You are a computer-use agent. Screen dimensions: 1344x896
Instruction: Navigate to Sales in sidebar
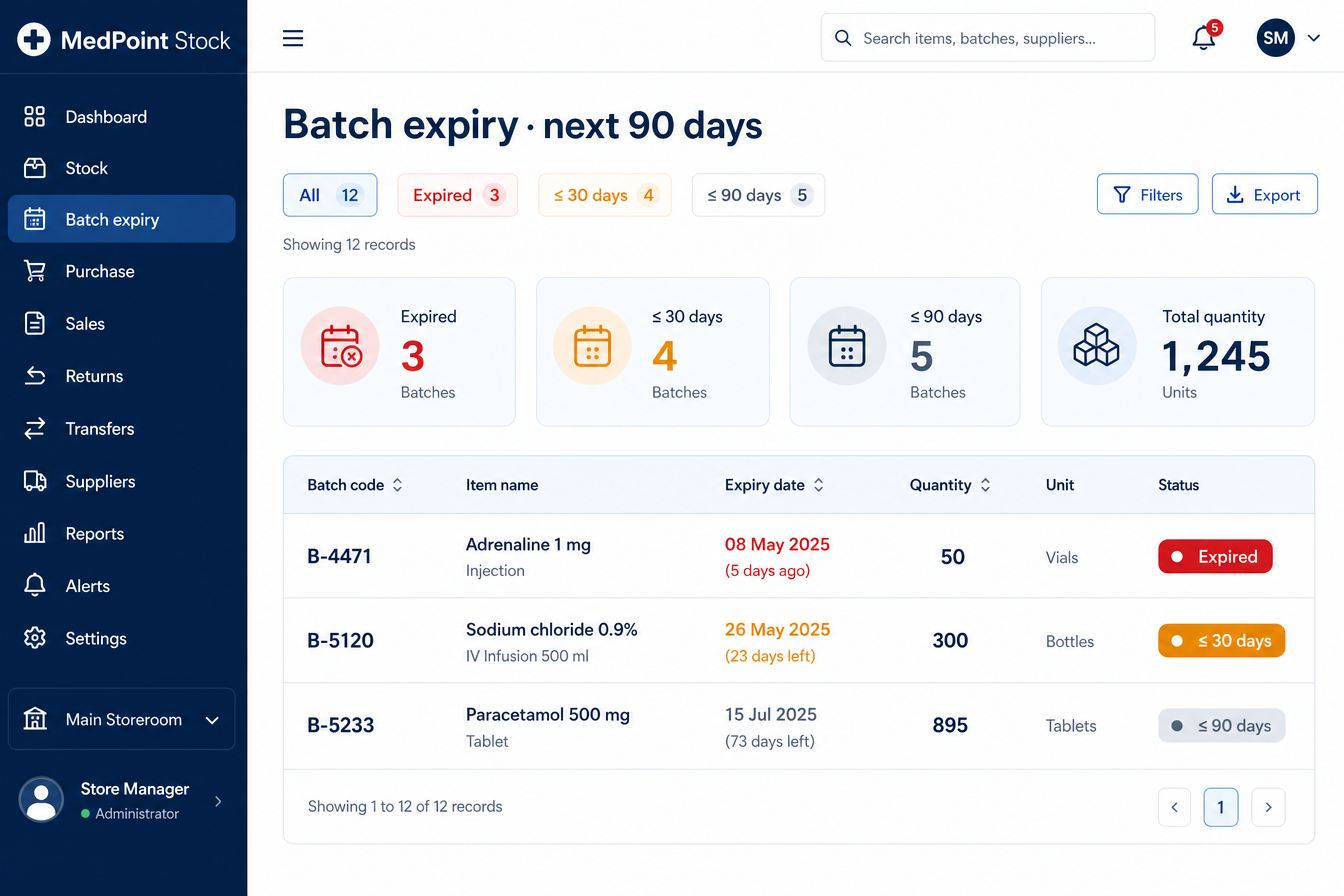[x=122, y=324]
